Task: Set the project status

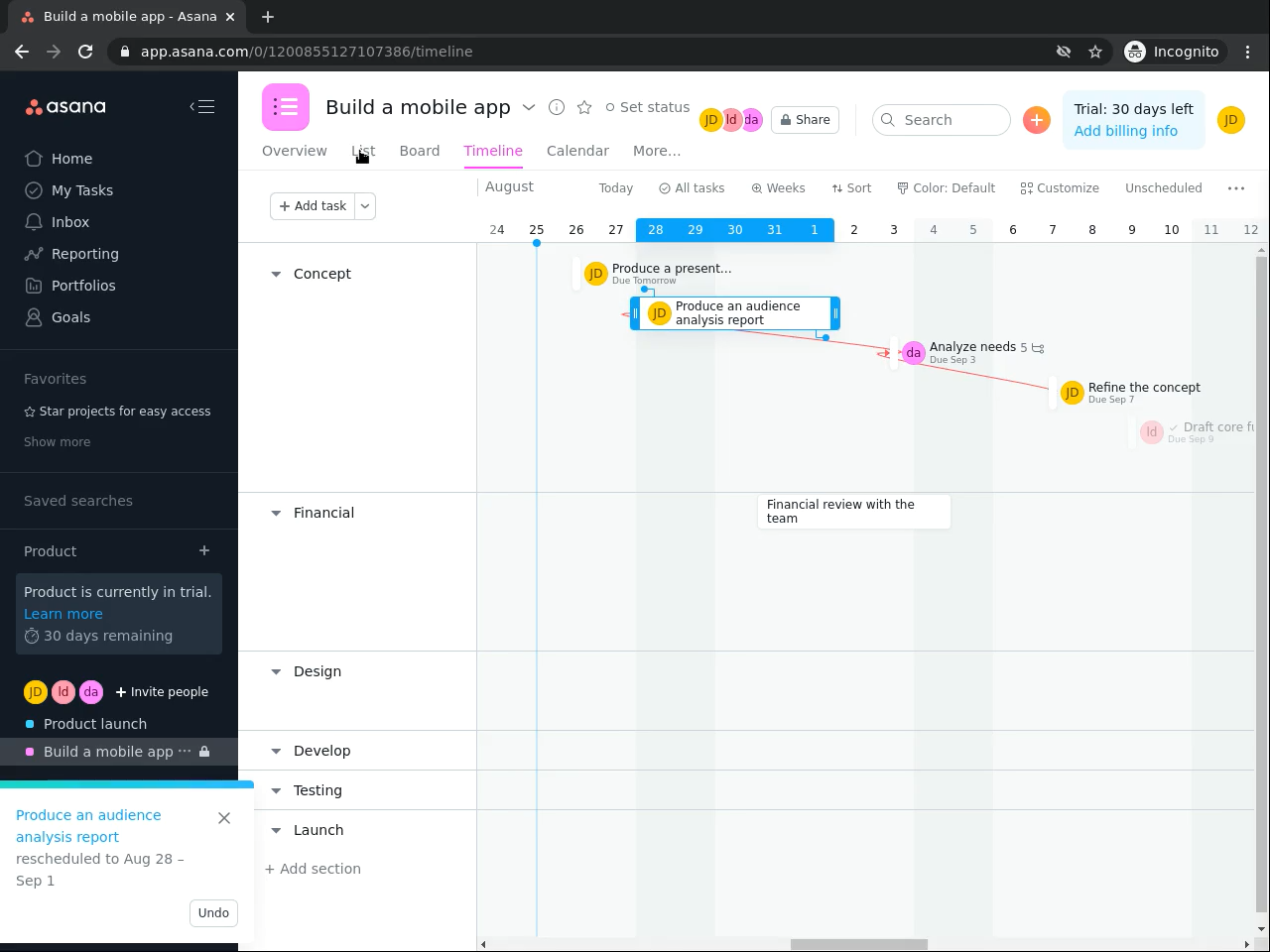Action: (647, 107)
